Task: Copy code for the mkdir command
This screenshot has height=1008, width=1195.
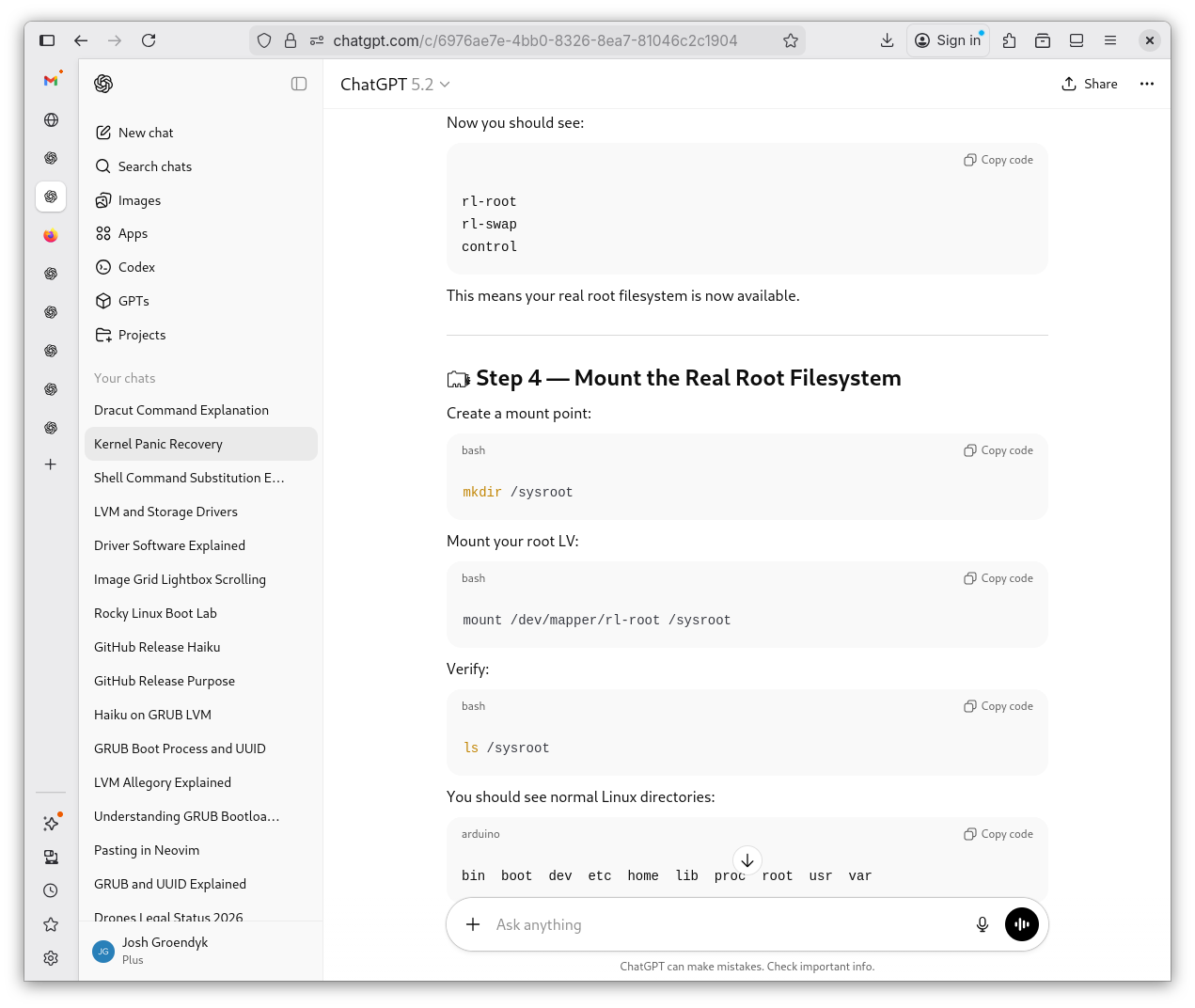Action: tap(998, 450)
